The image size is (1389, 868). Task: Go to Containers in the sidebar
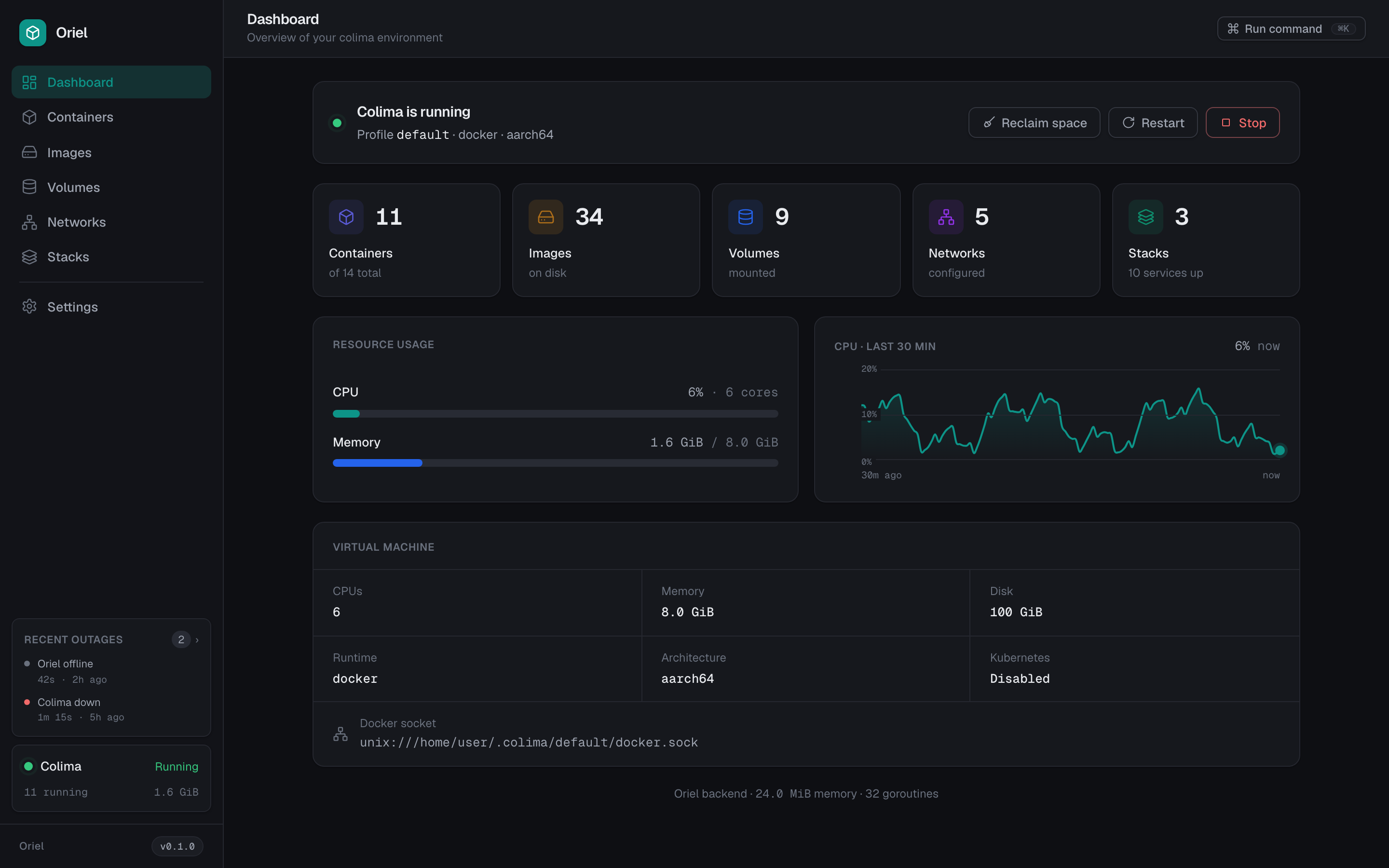pos(111,117)
